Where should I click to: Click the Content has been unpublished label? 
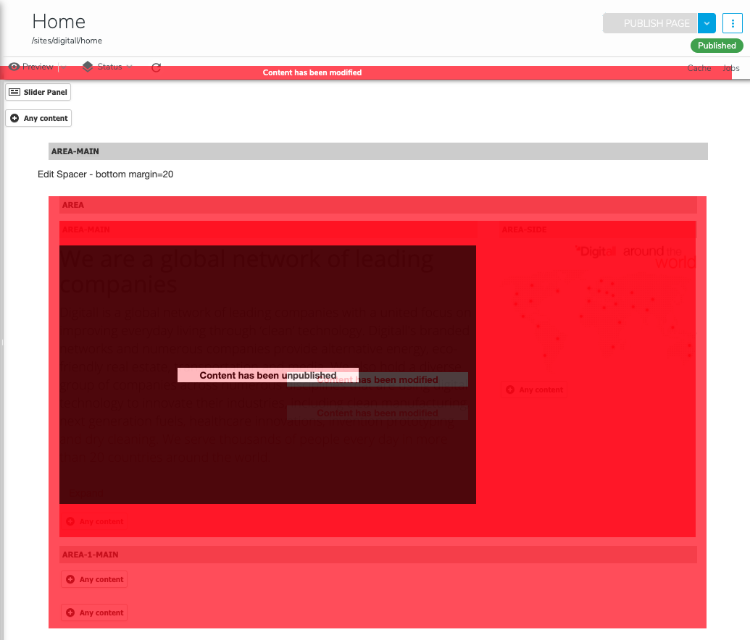pos(268,375)
